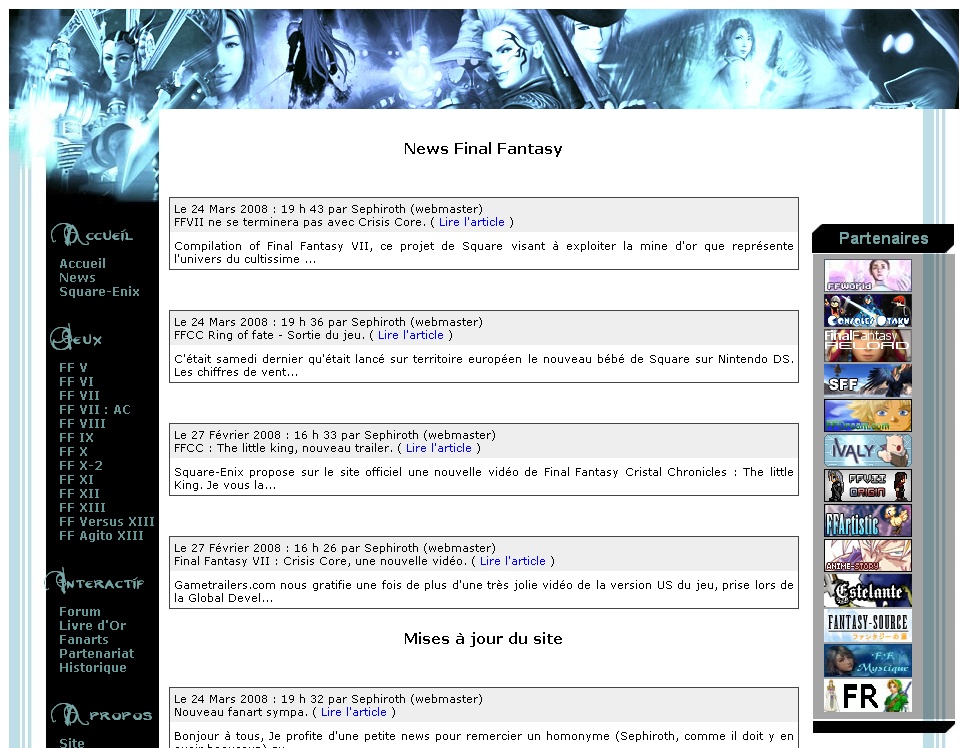Select FF VIII in the Jeux menu
This screenshot has width=968, height=748.
[82, 423]
